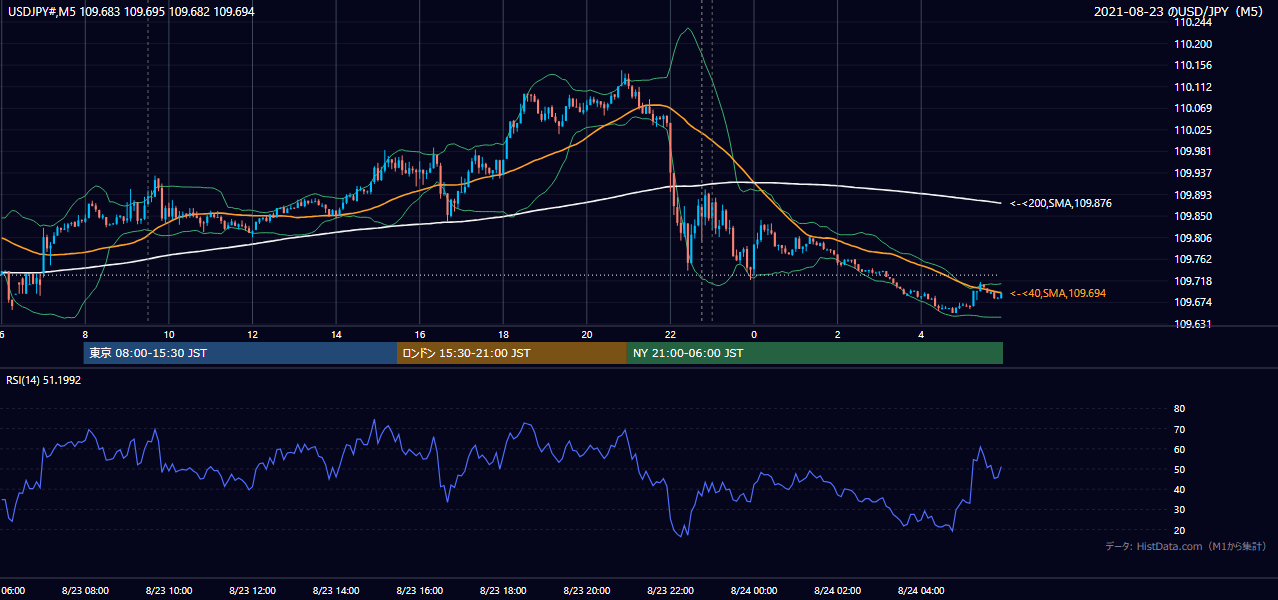Click the '8/23 16:00' date label
1278x600 pixels.
pos(420,591)
